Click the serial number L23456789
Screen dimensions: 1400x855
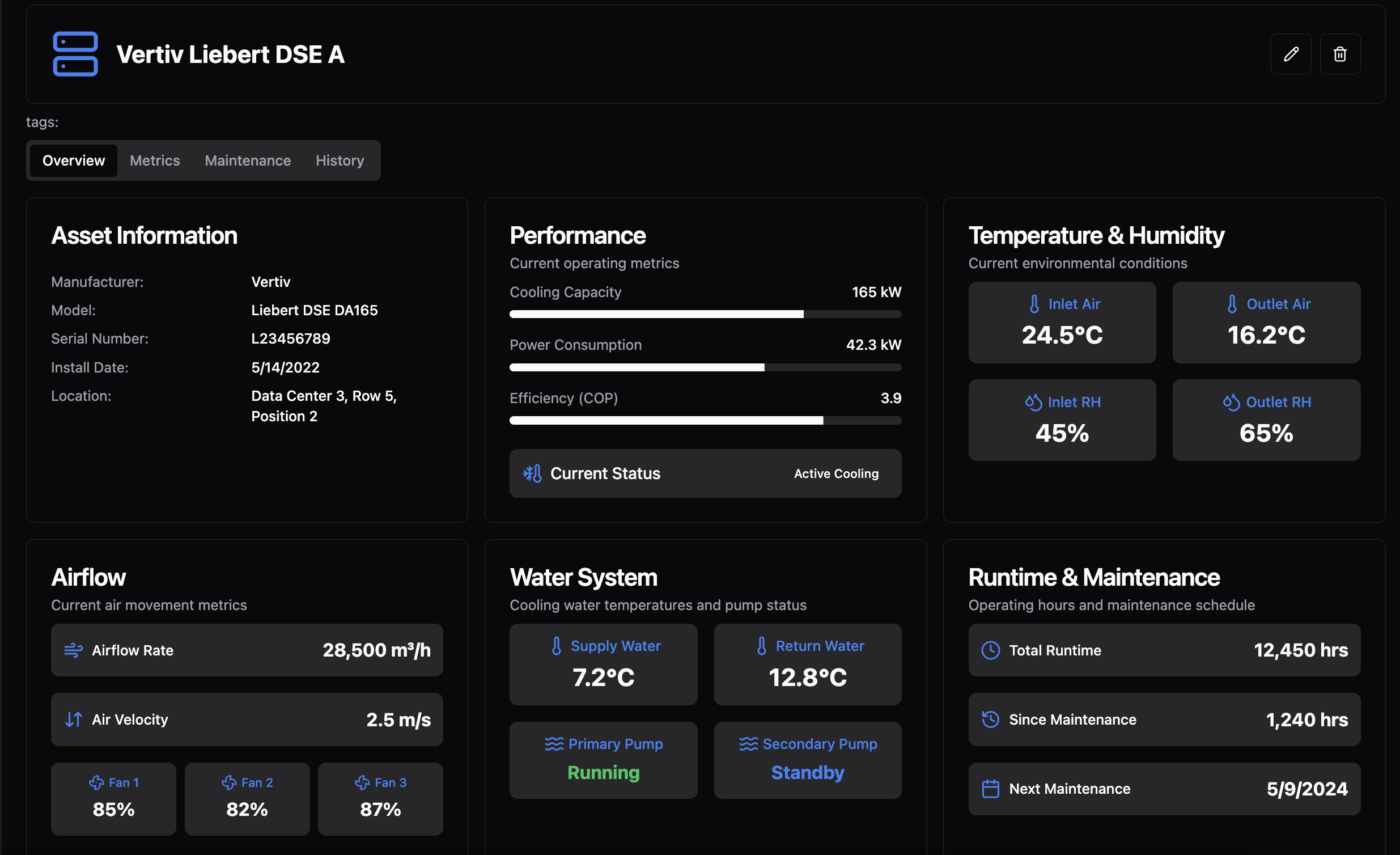coord(290,339)
